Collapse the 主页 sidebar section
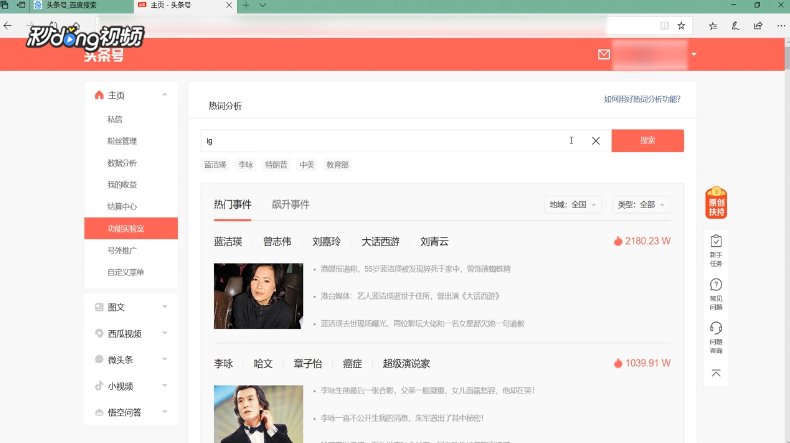 pyautogui.click(x=165, y=95)
